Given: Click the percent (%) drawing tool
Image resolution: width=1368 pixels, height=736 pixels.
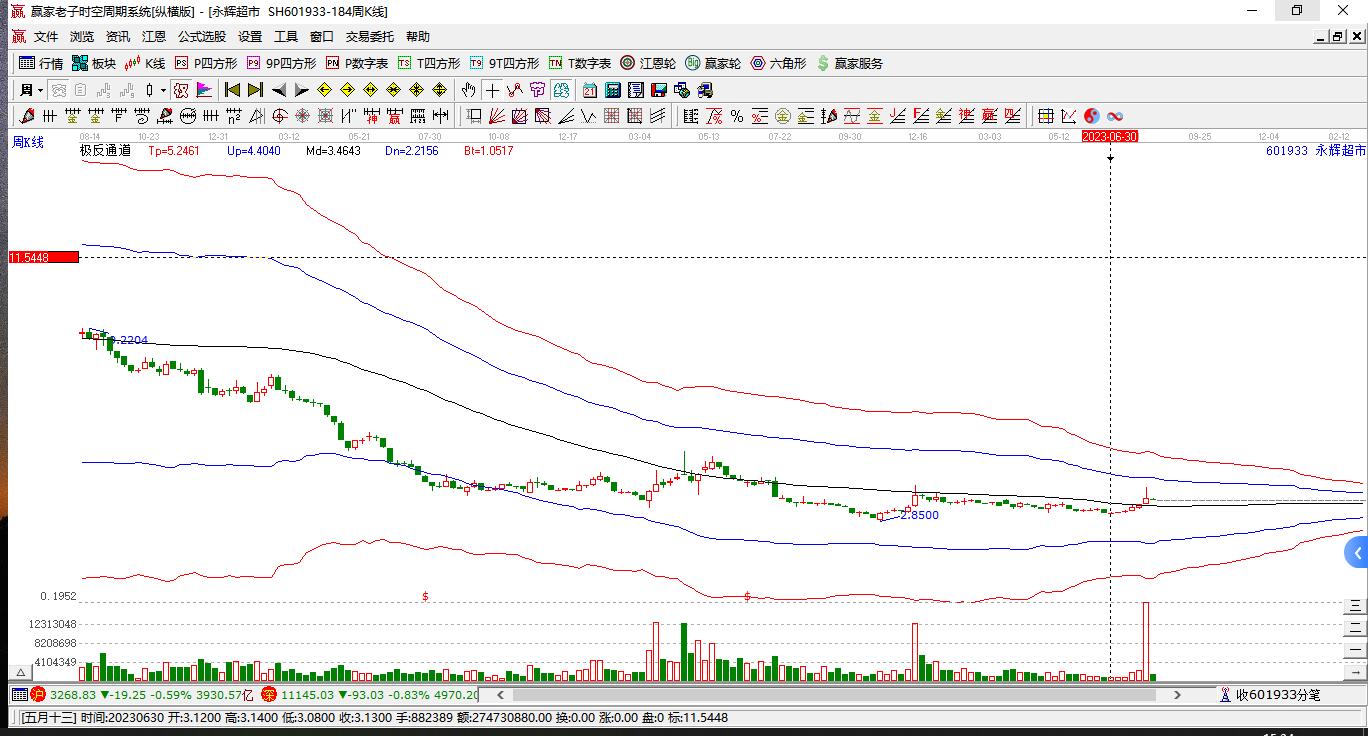Looking at the screenshot, I should pos(736,116).
